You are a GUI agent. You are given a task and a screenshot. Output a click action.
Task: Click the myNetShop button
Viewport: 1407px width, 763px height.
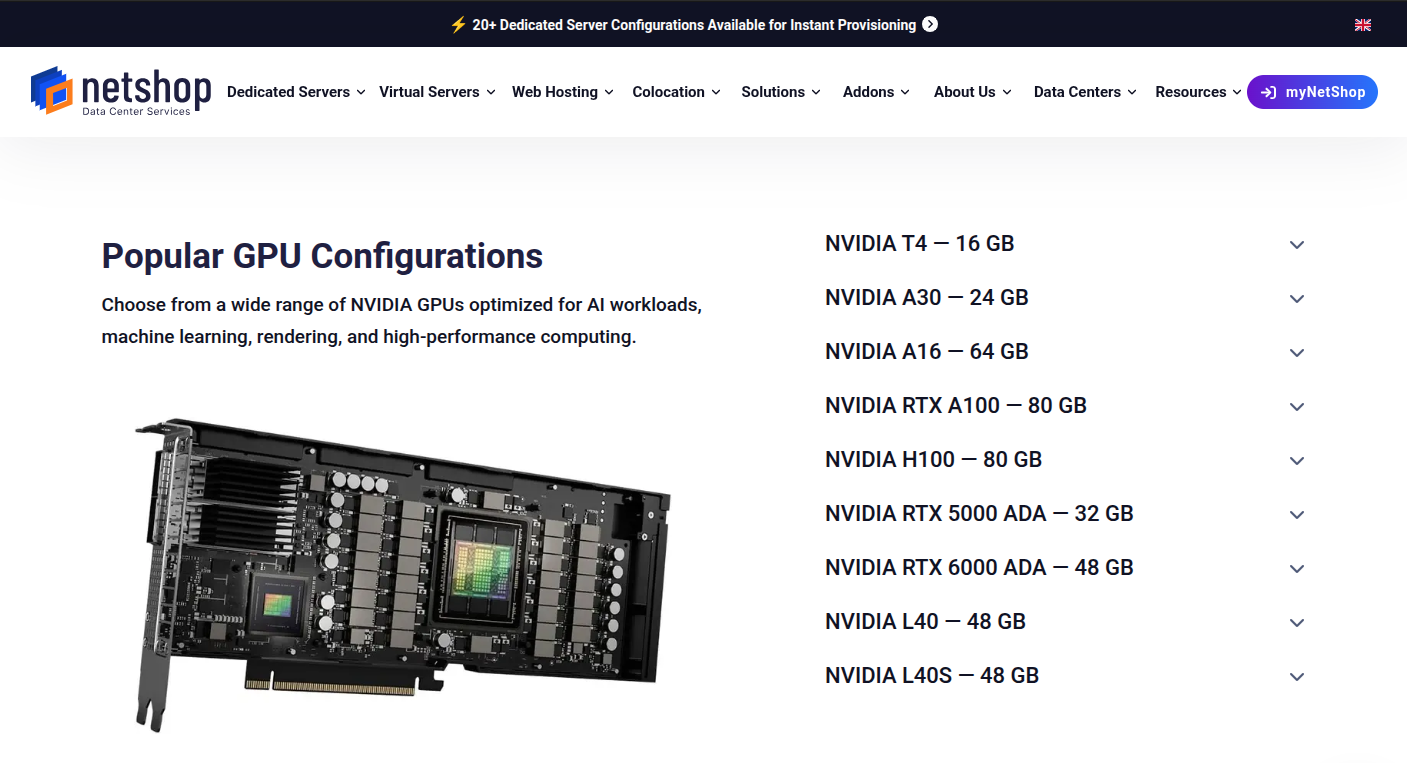click(1312, 91)
